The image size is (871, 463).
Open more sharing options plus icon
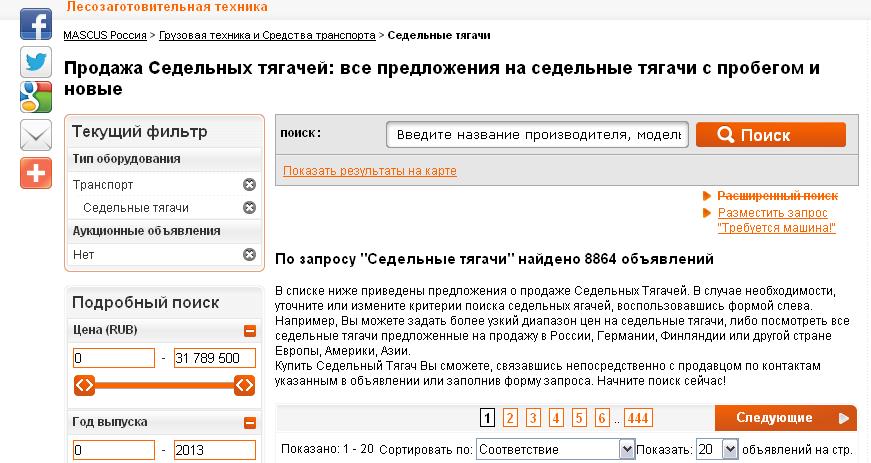click(x=36, y=173)
